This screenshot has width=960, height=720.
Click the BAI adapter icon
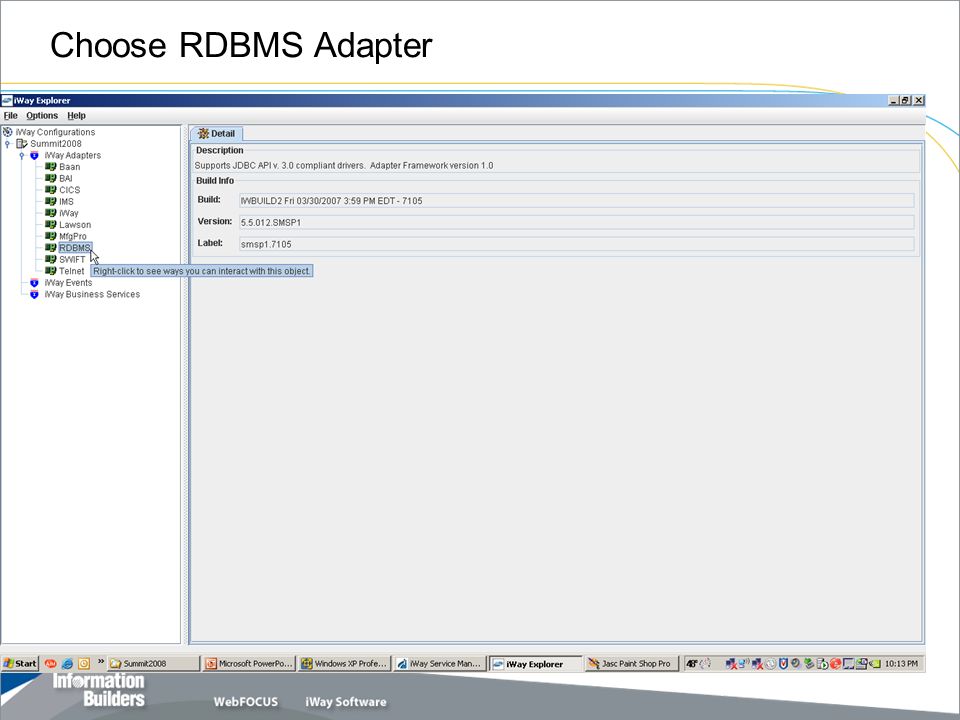(51, 178)
